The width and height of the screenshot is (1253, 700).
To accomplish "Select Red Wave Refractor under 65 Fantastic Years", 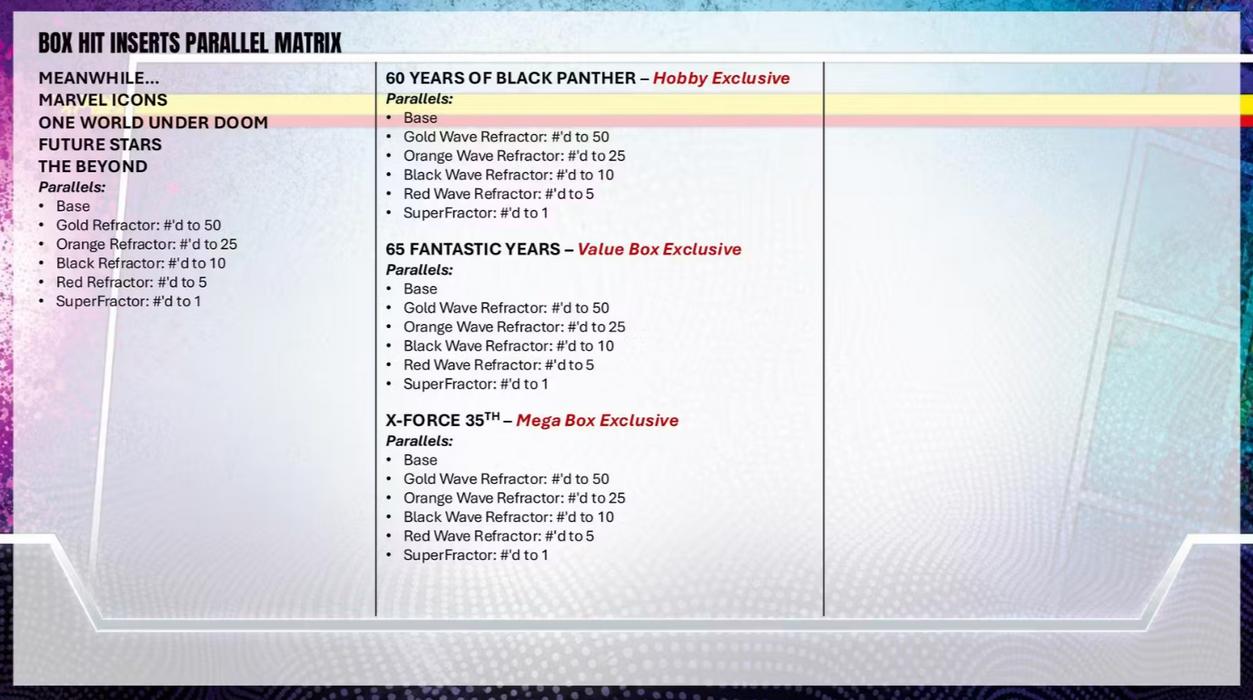I will click(x=499, y=365).
